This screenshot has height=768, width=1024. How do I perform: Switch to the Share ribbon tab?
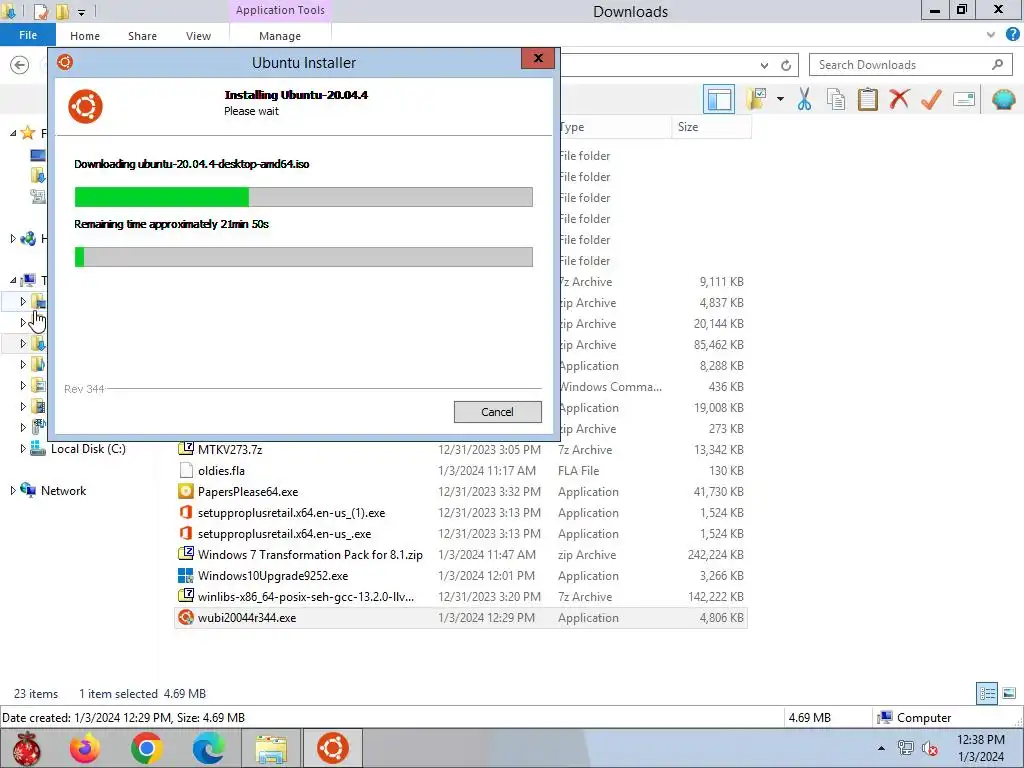pos(142,36)
